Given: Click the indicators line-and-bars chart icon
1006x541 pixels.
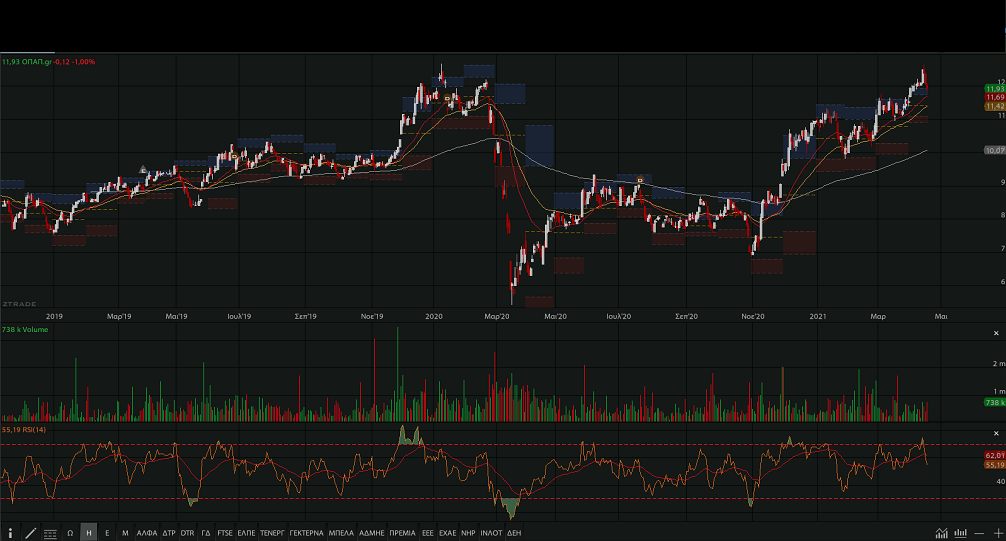Looking at the screenshot, I should (942, 533).
